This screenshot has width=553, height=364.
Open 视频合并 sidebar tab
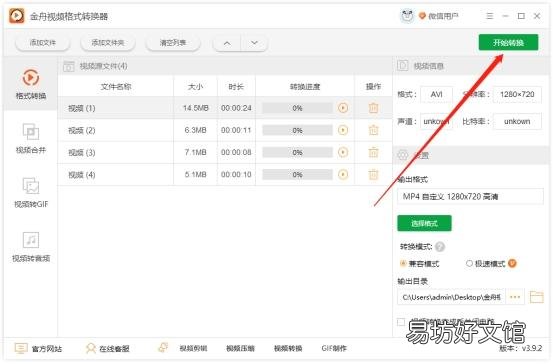tap(31, 138)
